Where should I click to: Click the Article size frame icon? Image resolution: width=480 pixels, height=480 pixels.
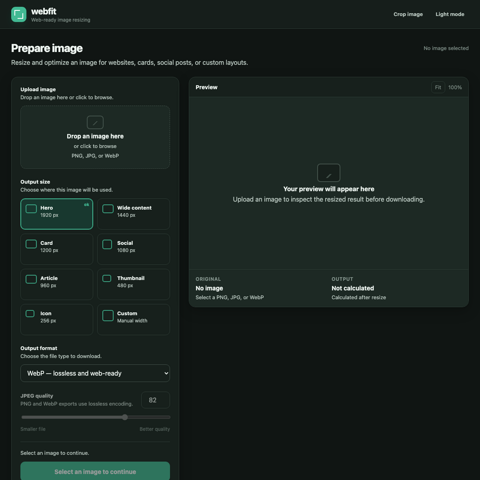[31, 279]
